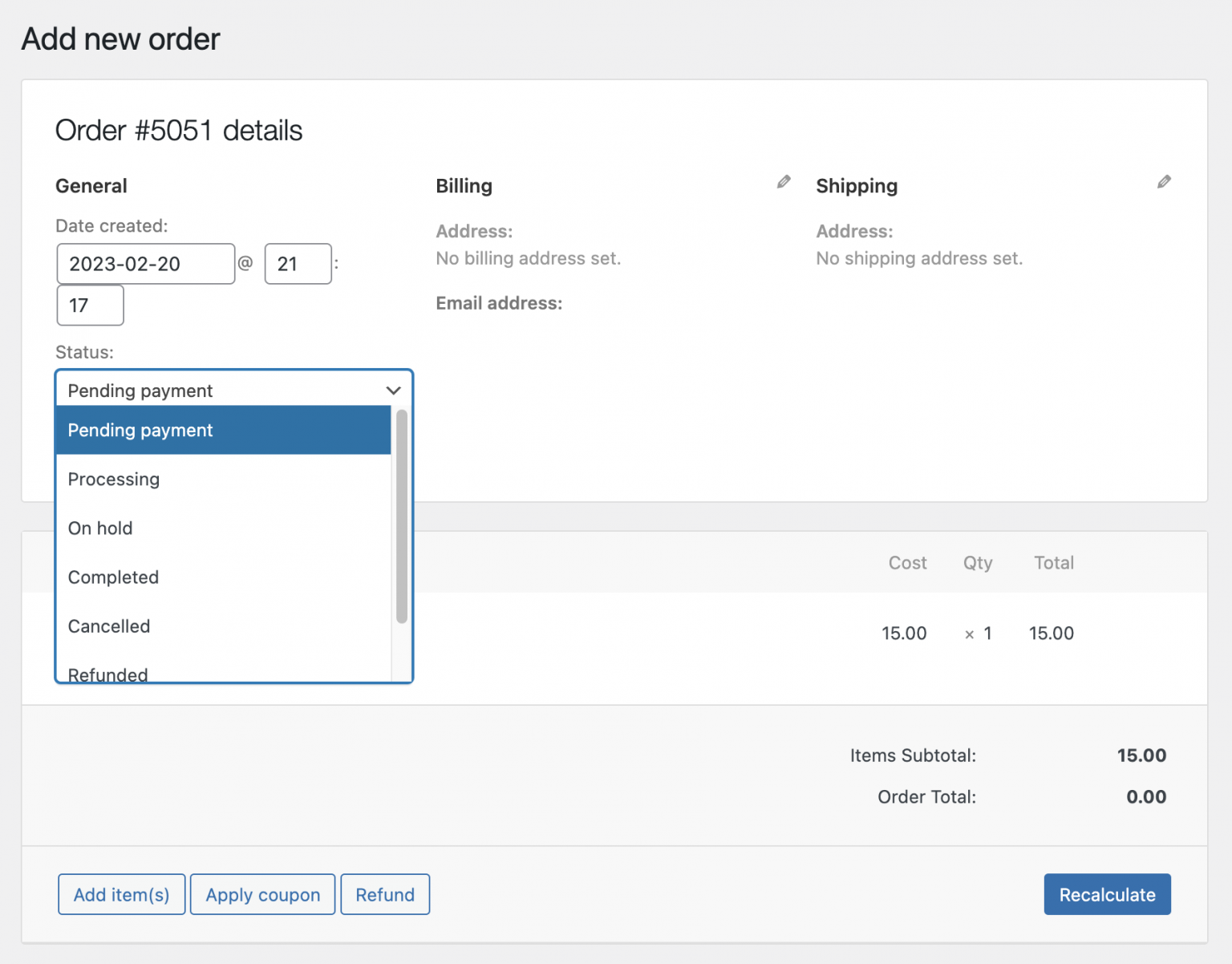
Task: Hit the Recalculate button
Action: 1107,894
